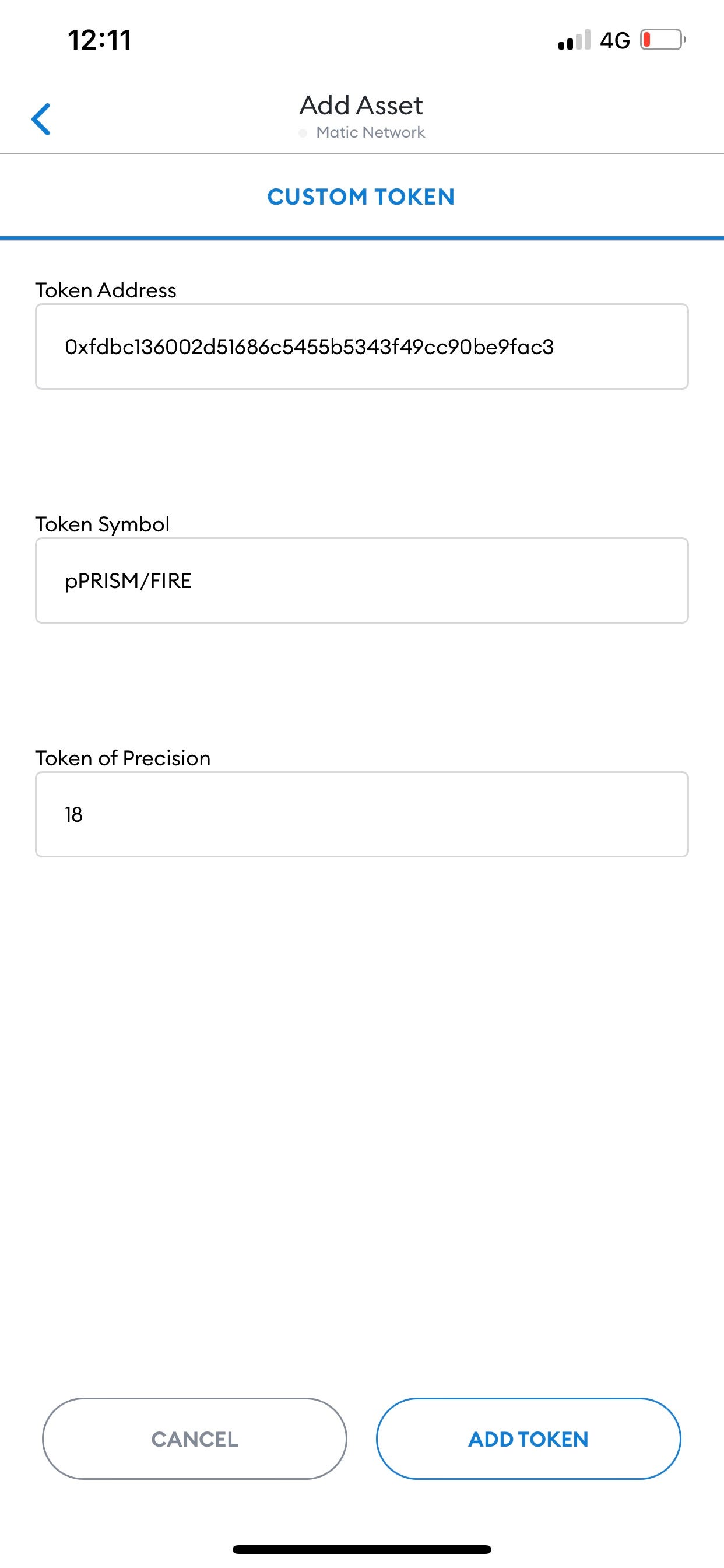Tap the cellular signal bars icon
The image size is (724, 1568).
coord(574,40)
